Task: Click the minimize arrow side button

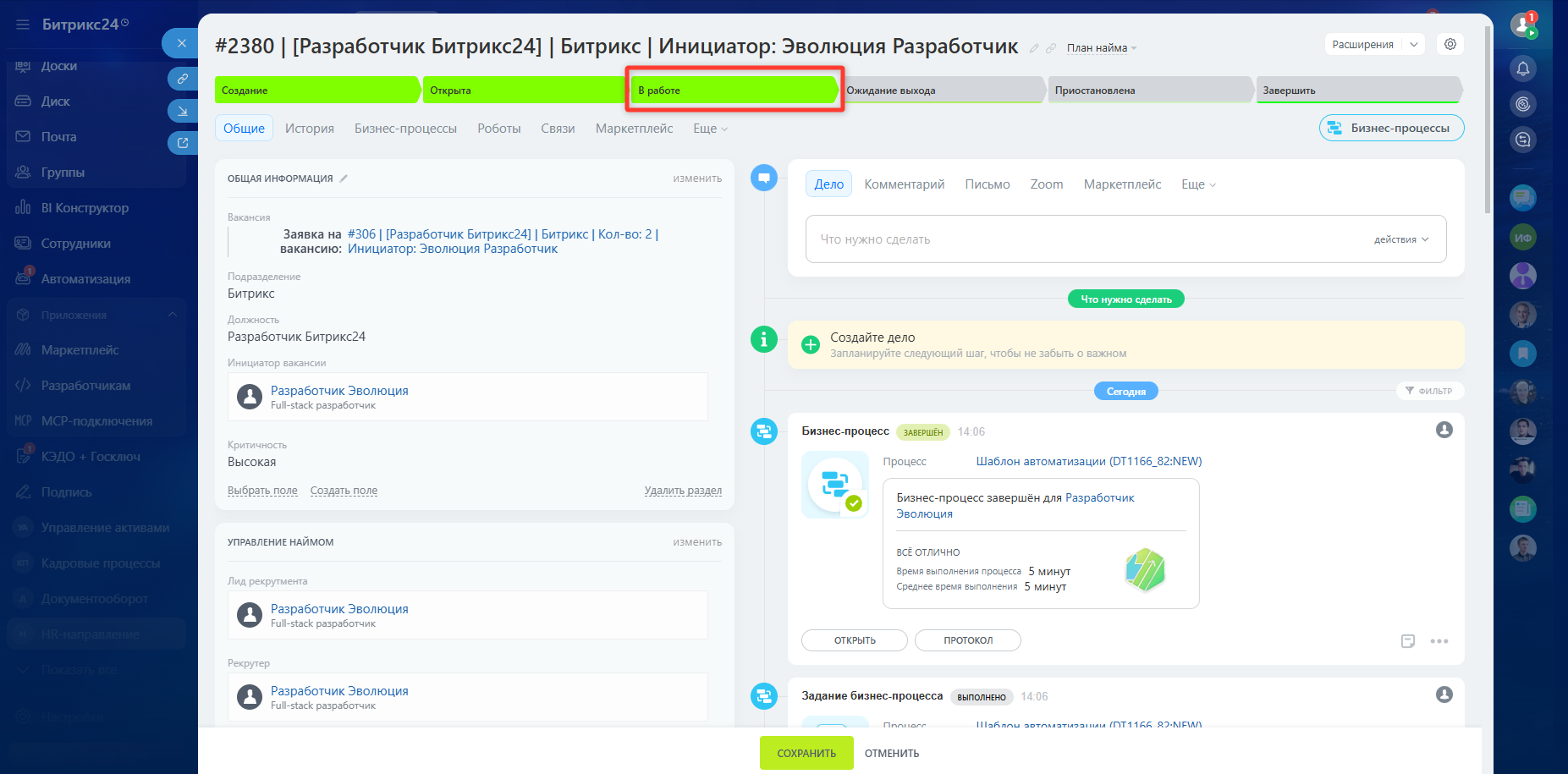Action: pyautogui.click(x=182, y=111)
